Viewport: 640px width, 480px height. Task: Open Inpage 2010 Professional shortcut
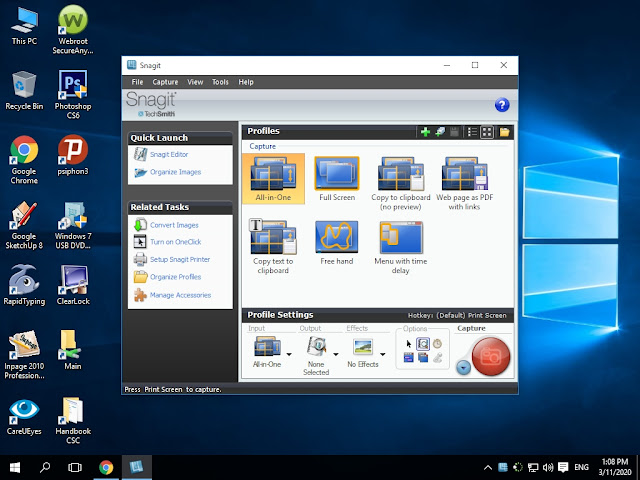pos(24,355)
